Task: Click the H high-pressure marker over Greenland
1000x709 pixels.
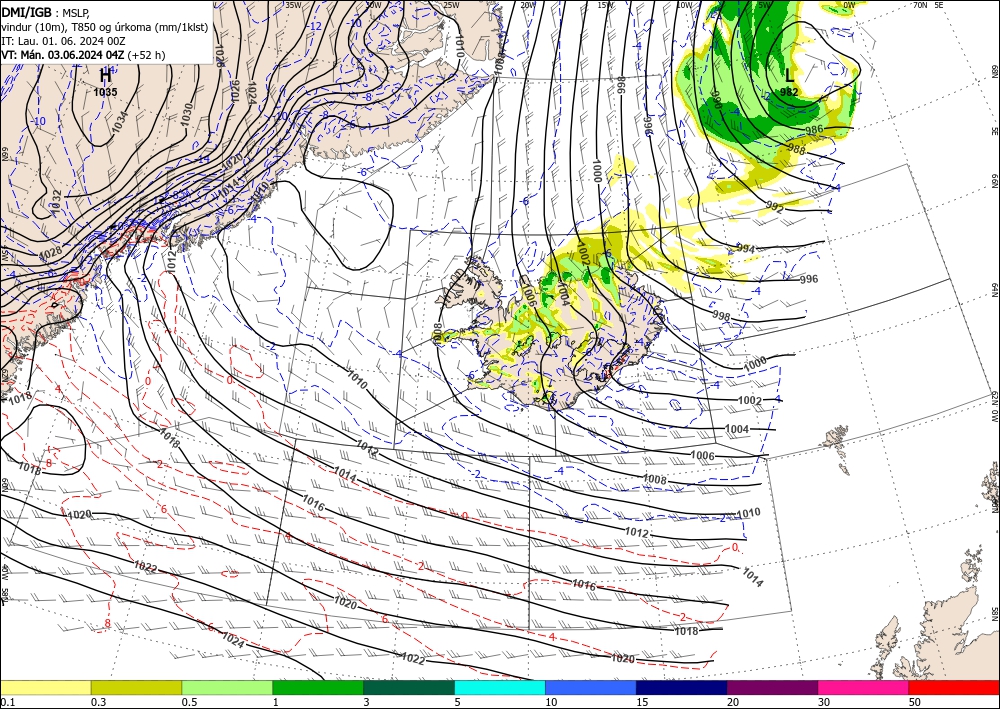Action: [105, 76]
